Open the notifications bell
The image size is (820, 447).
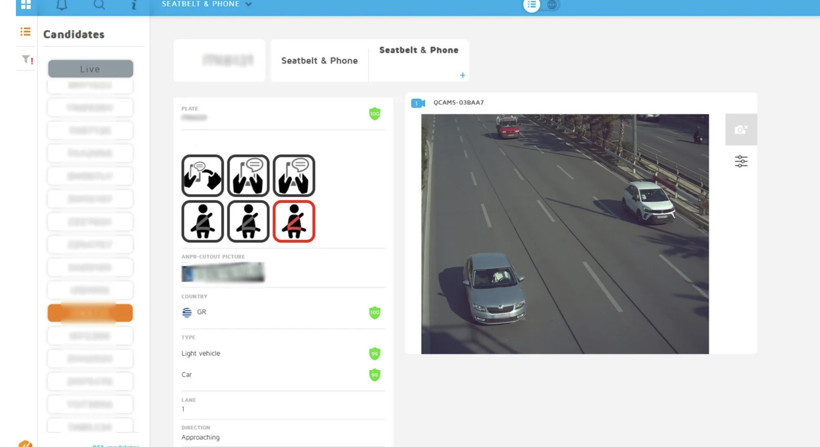pyautogui.click(x=62, y=5)
